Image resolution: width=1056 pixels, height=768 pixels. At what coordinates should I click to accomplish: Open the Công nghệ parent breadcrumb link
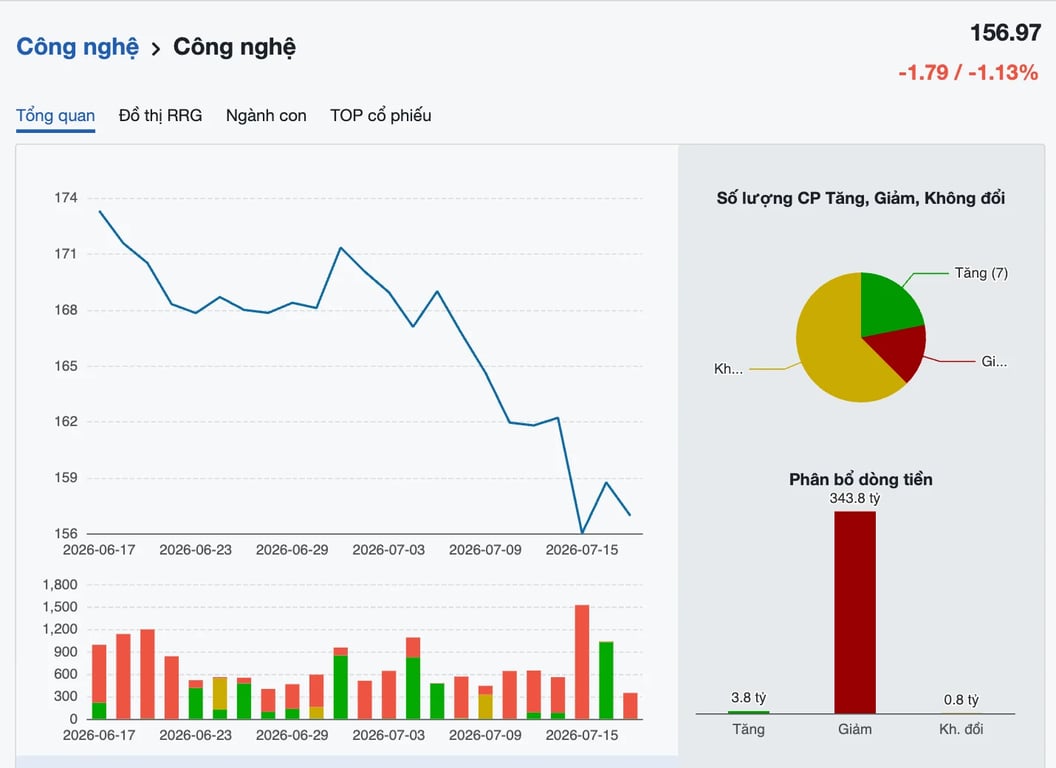77,47
